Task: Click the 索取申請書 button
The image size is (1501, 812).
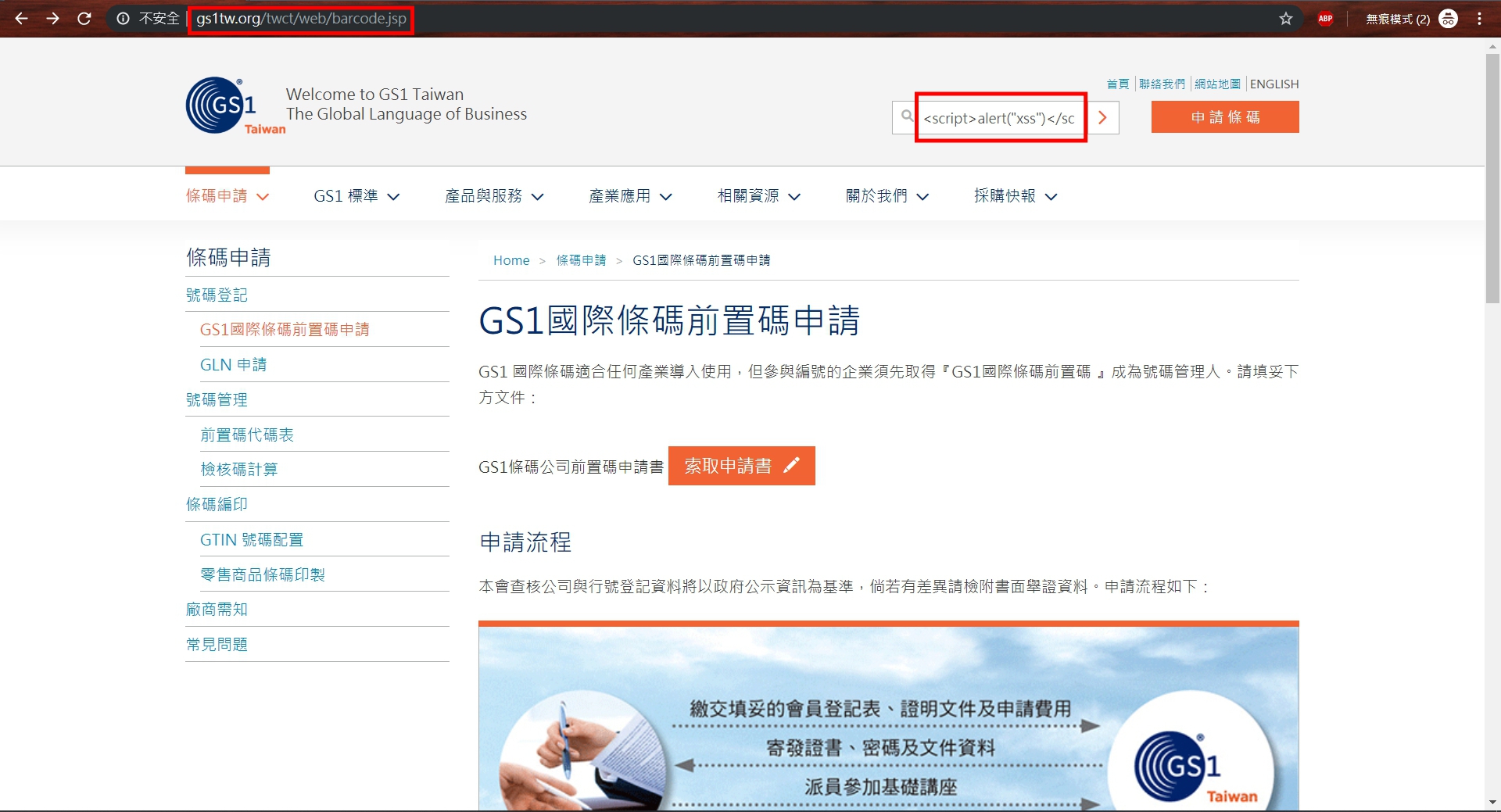Action: 742,466
